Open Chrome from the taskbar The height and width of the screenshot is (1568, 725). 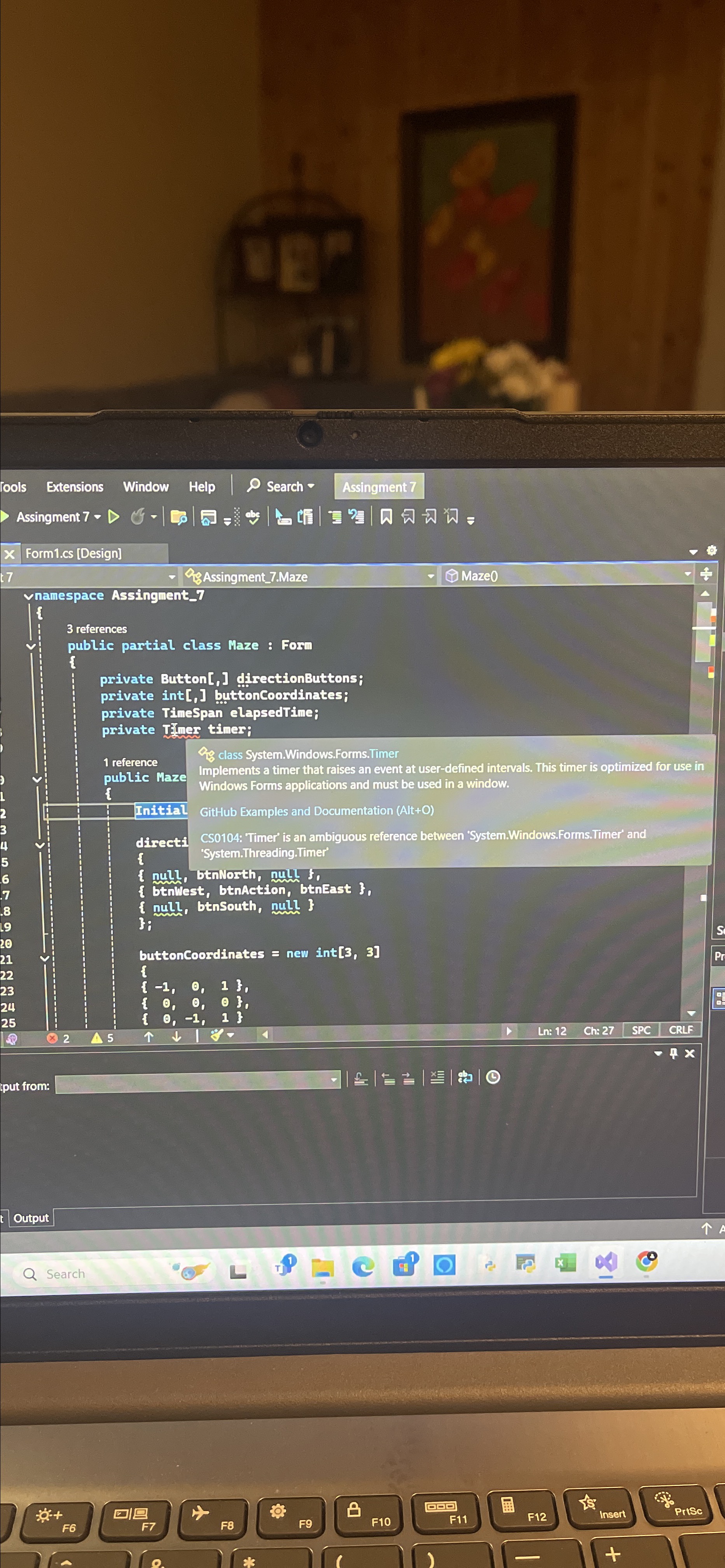(x=646, y=1261)
